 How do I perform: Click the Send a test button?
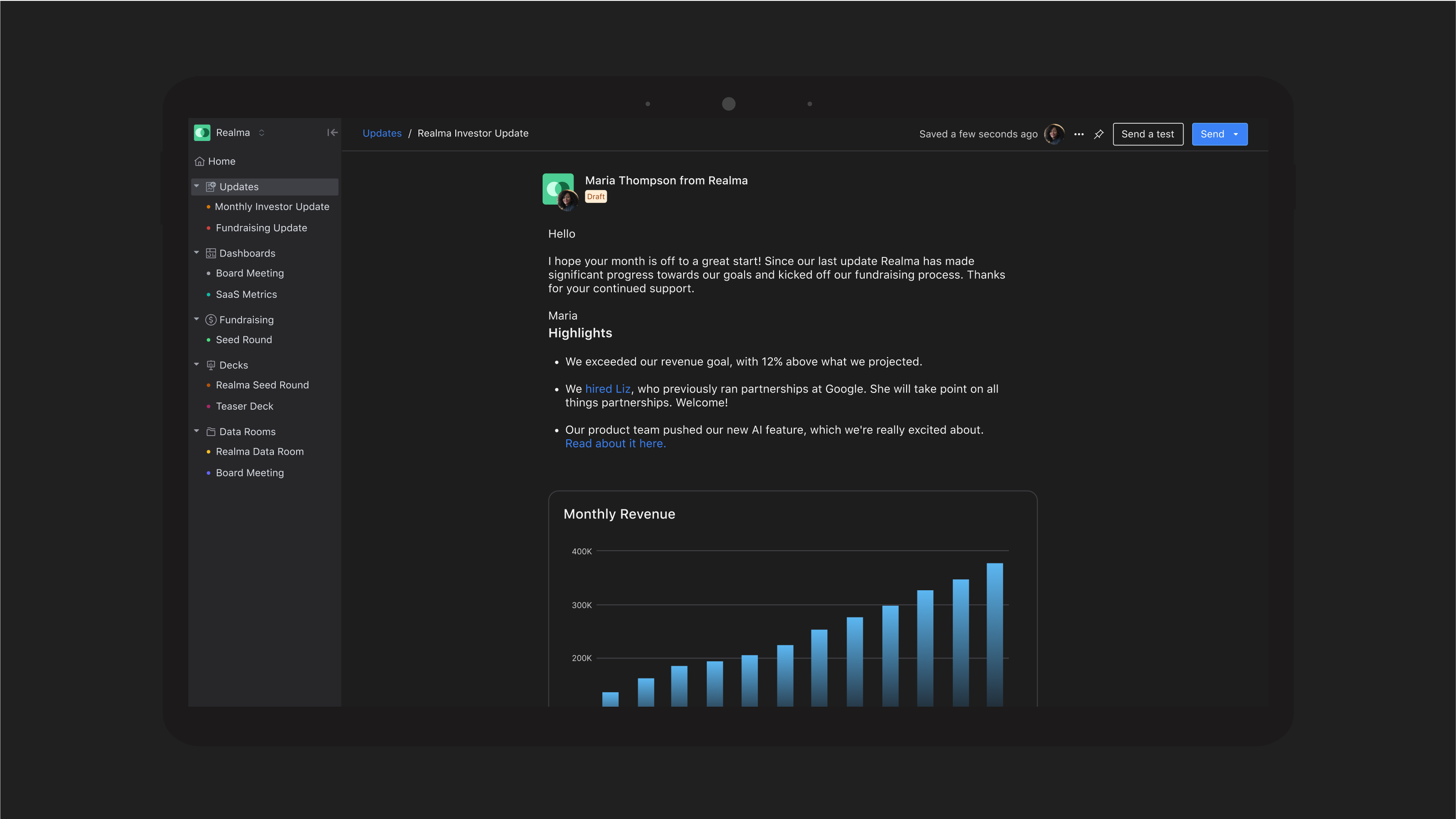tap(1148, 134)
